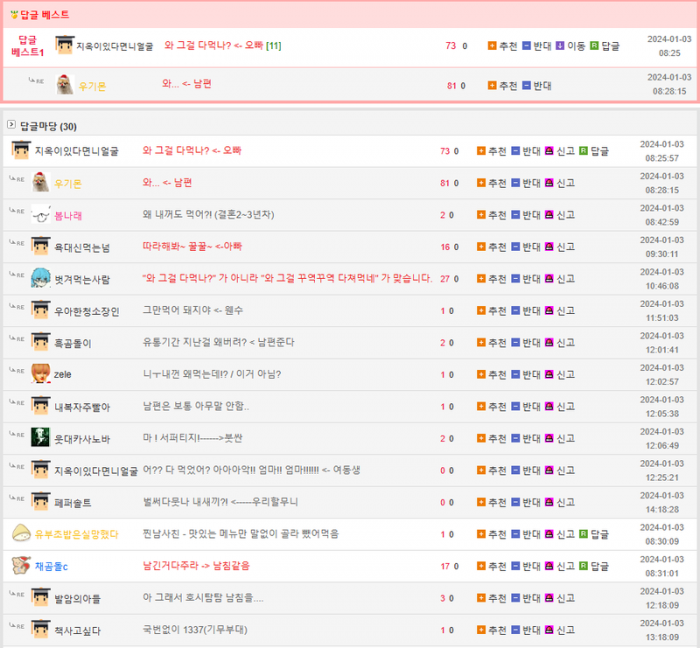Click the 답글 button on 유부초밥은실망했다's comment
This screenshot has height=648, width=700.
pos(583,534)
